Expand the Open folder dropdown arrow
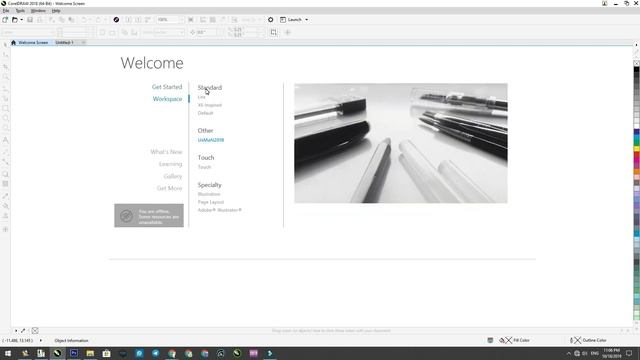The width and height of the screenshot is (640, 360). coord(21,20)
